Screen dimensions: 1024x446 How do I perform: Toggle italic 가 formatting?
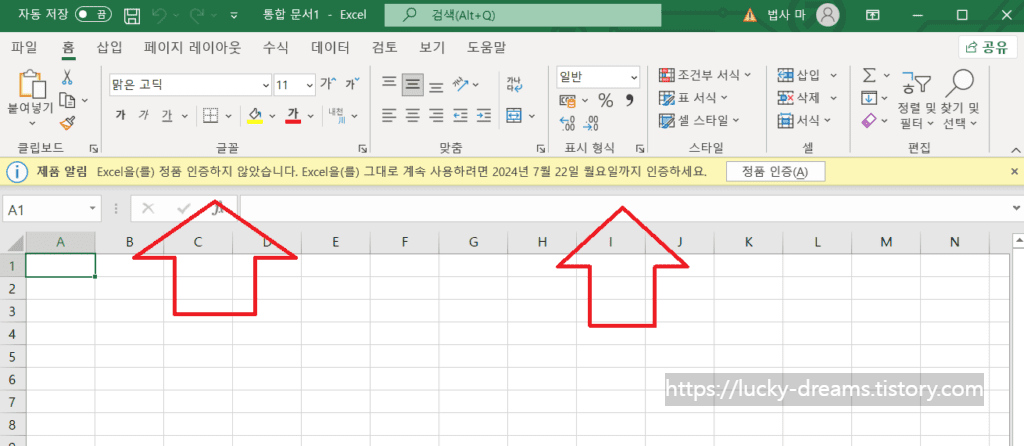click(144, 116)
